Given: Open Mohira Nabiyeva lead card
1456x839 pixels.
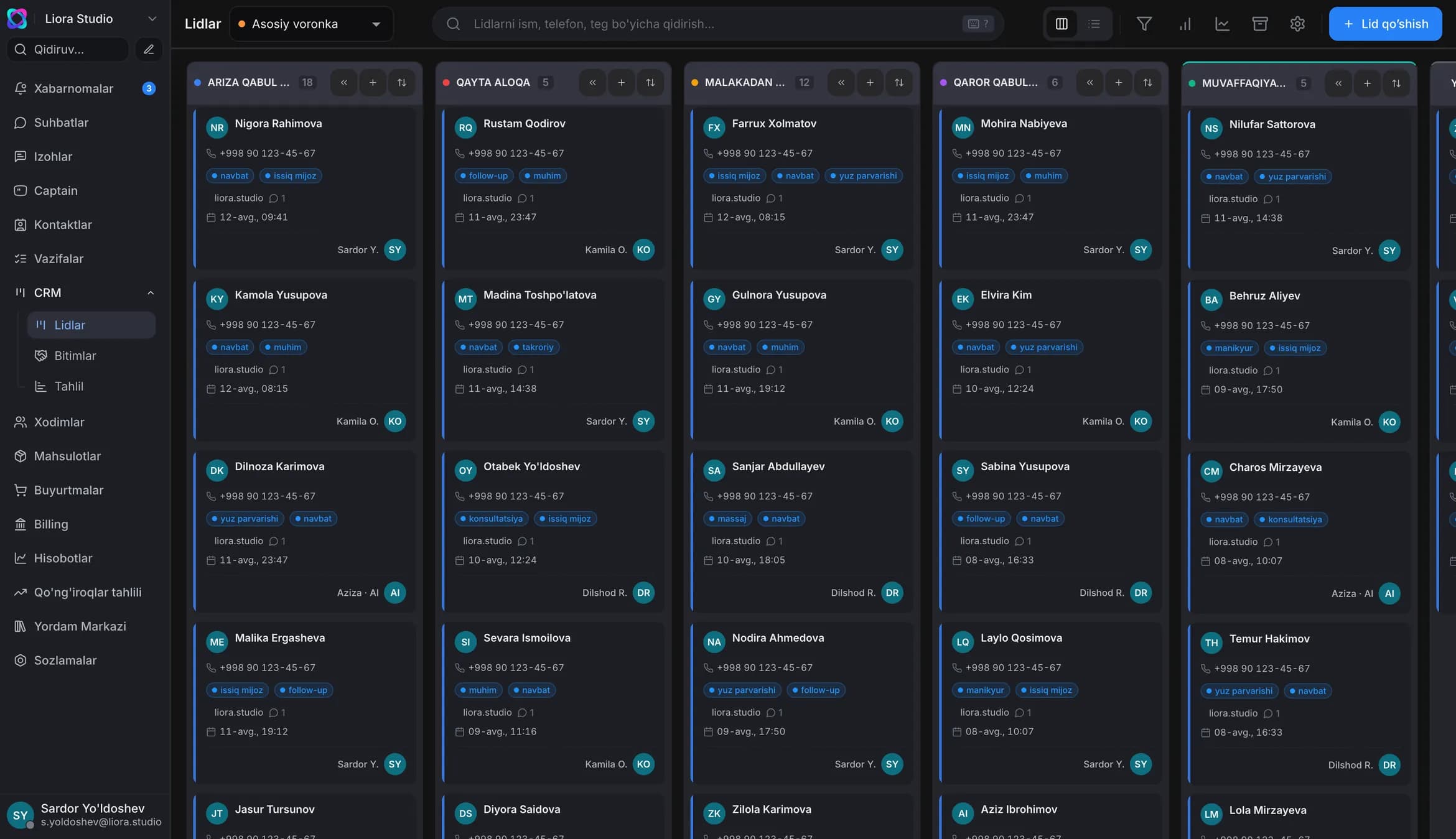Looking at the screenshot, I should click(1050, 188).
